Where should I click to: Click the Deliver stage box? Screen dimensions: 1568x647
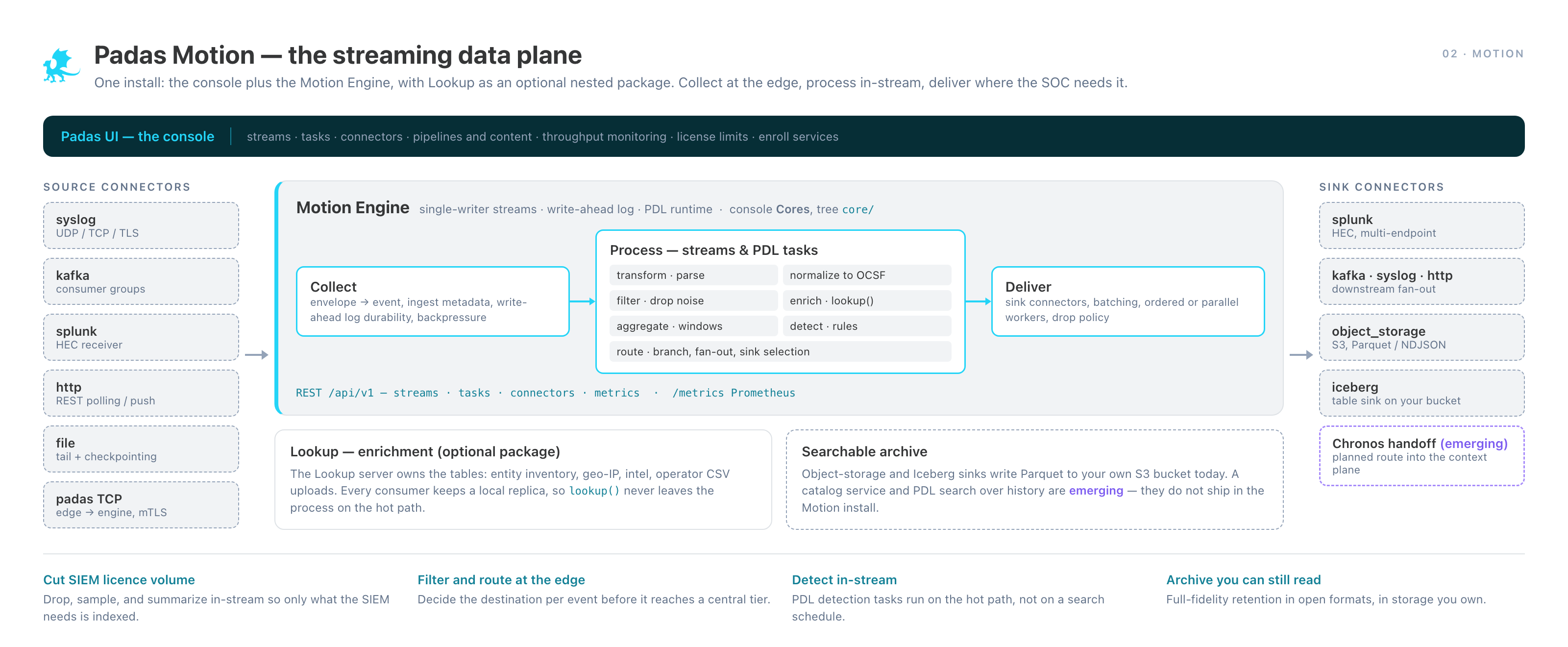click(1127, 301)
